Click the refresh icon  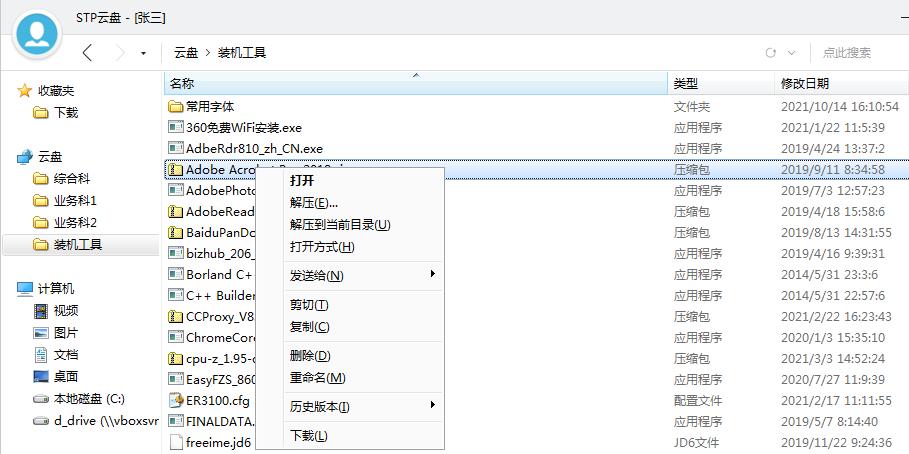[770, 53]
